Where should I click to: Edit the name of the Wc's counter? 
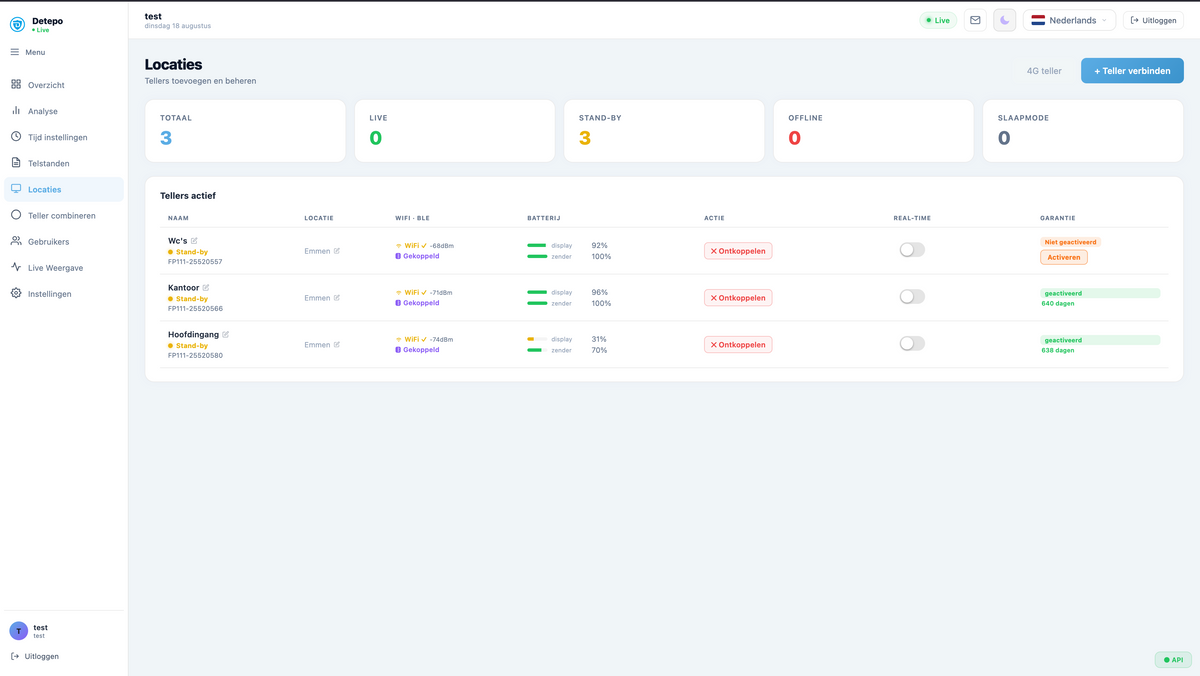pyautogui.click(x=195, y=241)
